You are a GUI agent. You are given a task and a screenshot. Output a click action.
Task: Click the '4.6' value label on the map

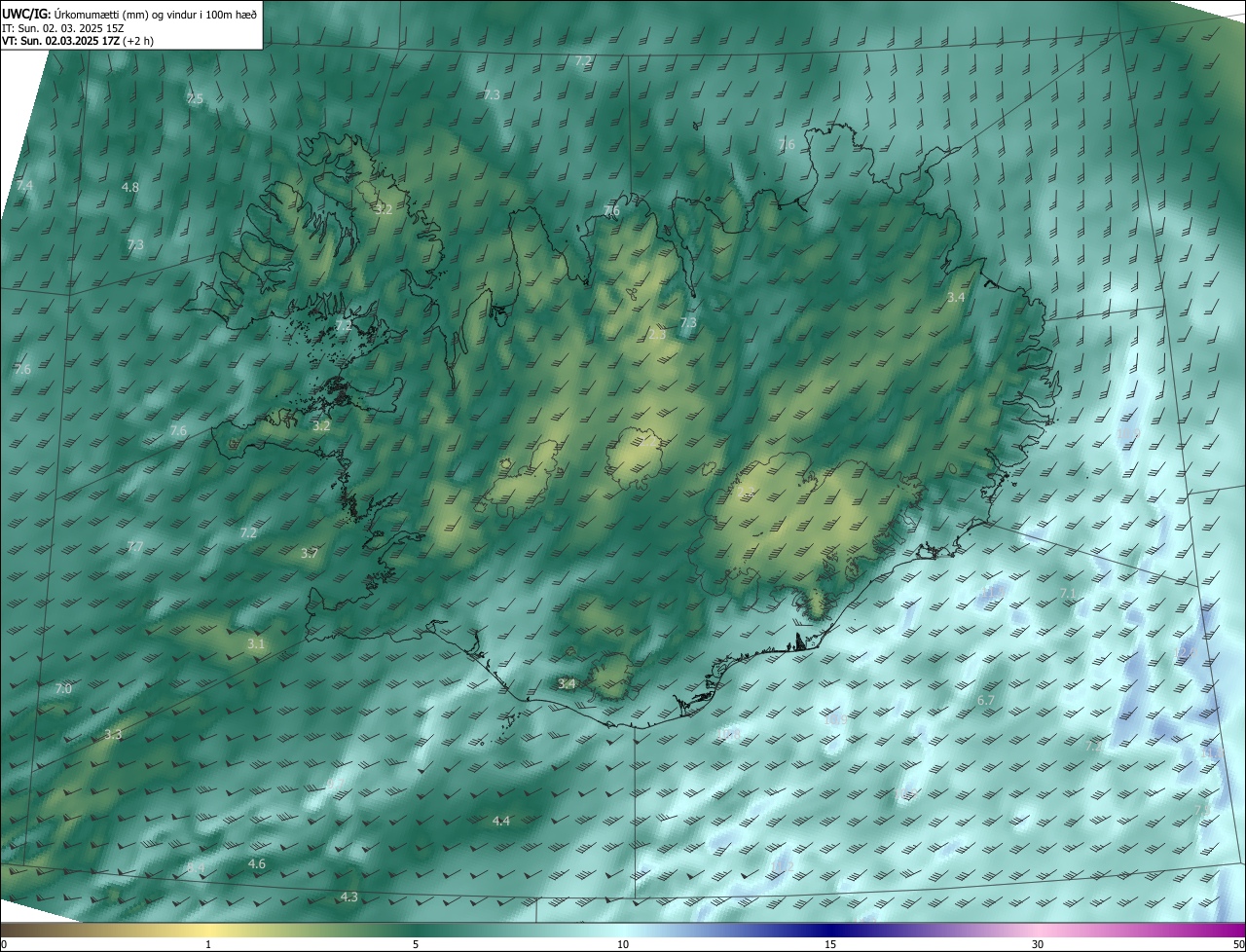pyautogui.click(x=256, y=863)
